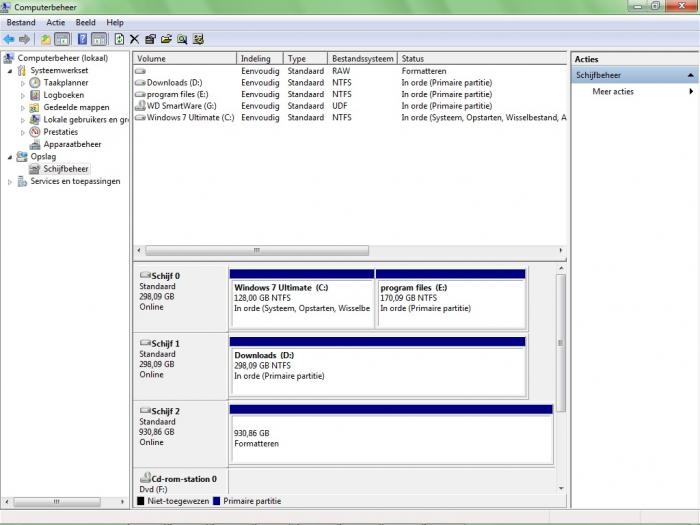Select Apparaatbeheer in the tree

(72, 144)
